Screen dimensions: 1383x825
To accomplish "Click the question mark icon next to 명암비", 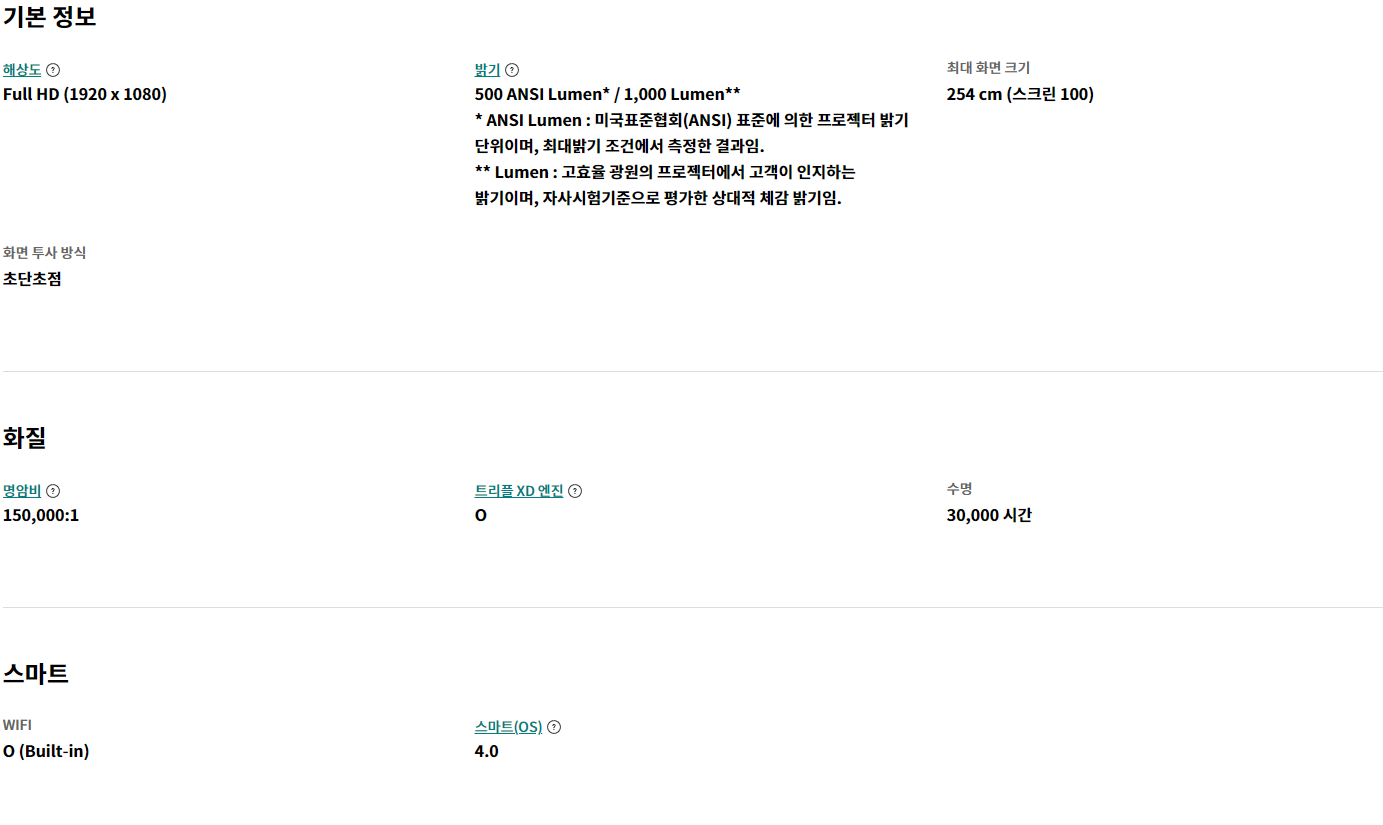I will [53, 491].
